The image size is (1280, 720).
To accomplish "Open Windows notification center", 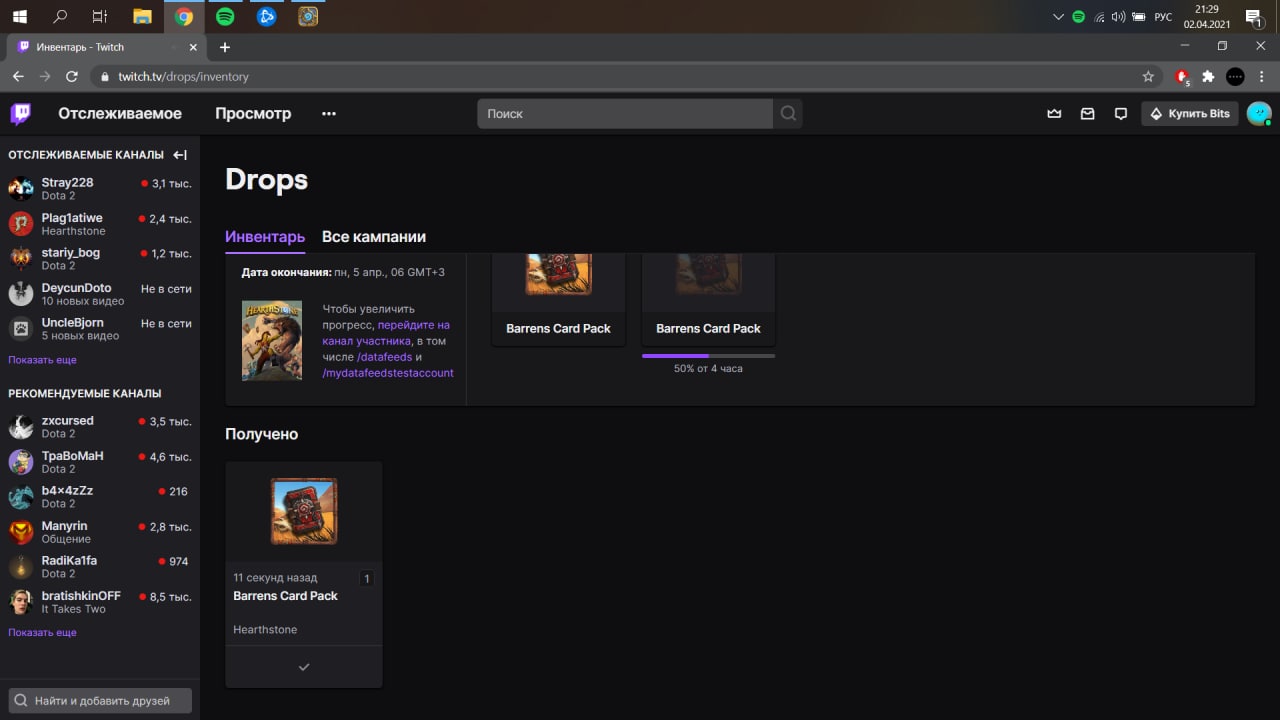I will pyautogui.click(x=1253, y=16).
